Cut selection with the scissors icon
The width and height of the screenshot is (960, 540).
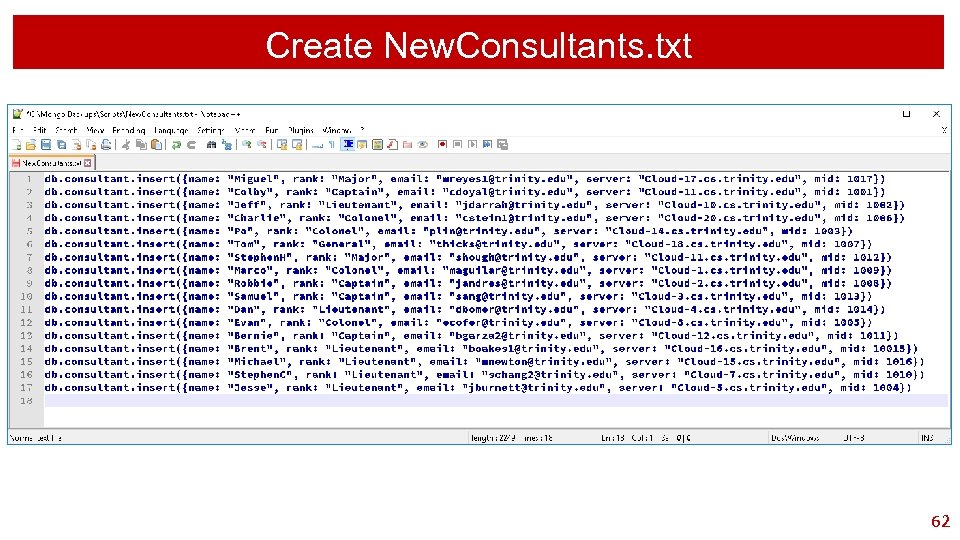tap(126, 144)
